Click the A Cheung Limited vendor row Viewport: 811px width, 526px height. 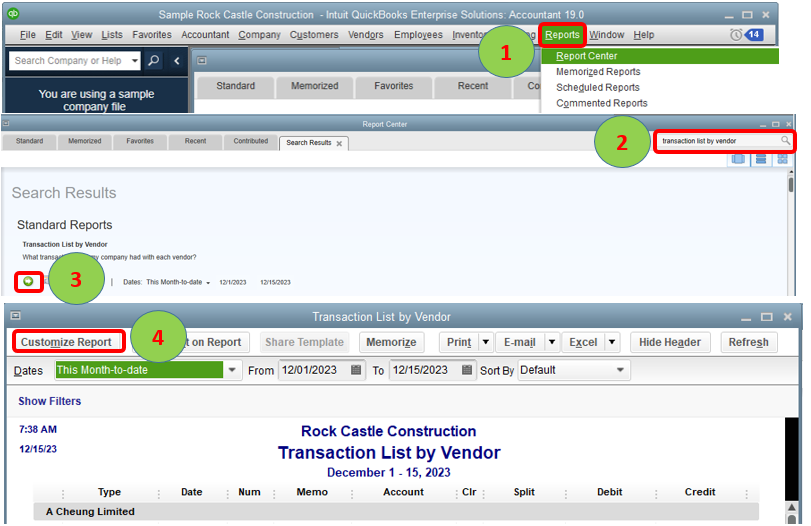click(x=396, y=512)
